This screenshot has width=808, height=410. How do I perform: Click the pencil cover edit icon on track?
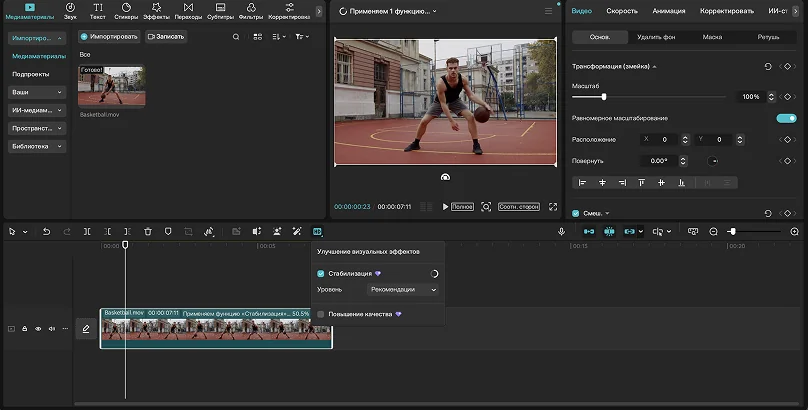[86, 329]
